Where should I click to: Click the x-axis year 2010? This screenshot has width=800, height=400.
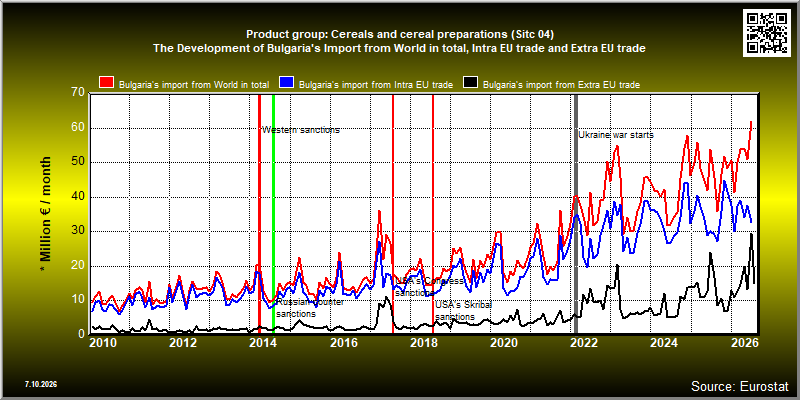pyautogui.click(x=104, y=342)
